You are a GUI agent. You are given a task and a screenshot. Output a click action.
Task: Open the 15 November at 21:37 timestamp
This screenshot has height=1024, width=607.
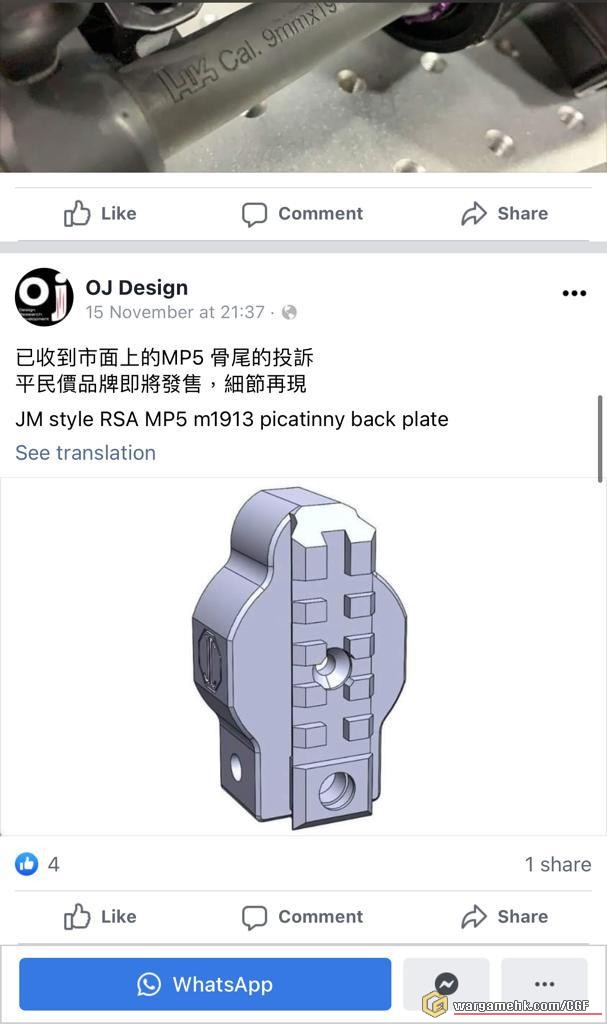175,312
